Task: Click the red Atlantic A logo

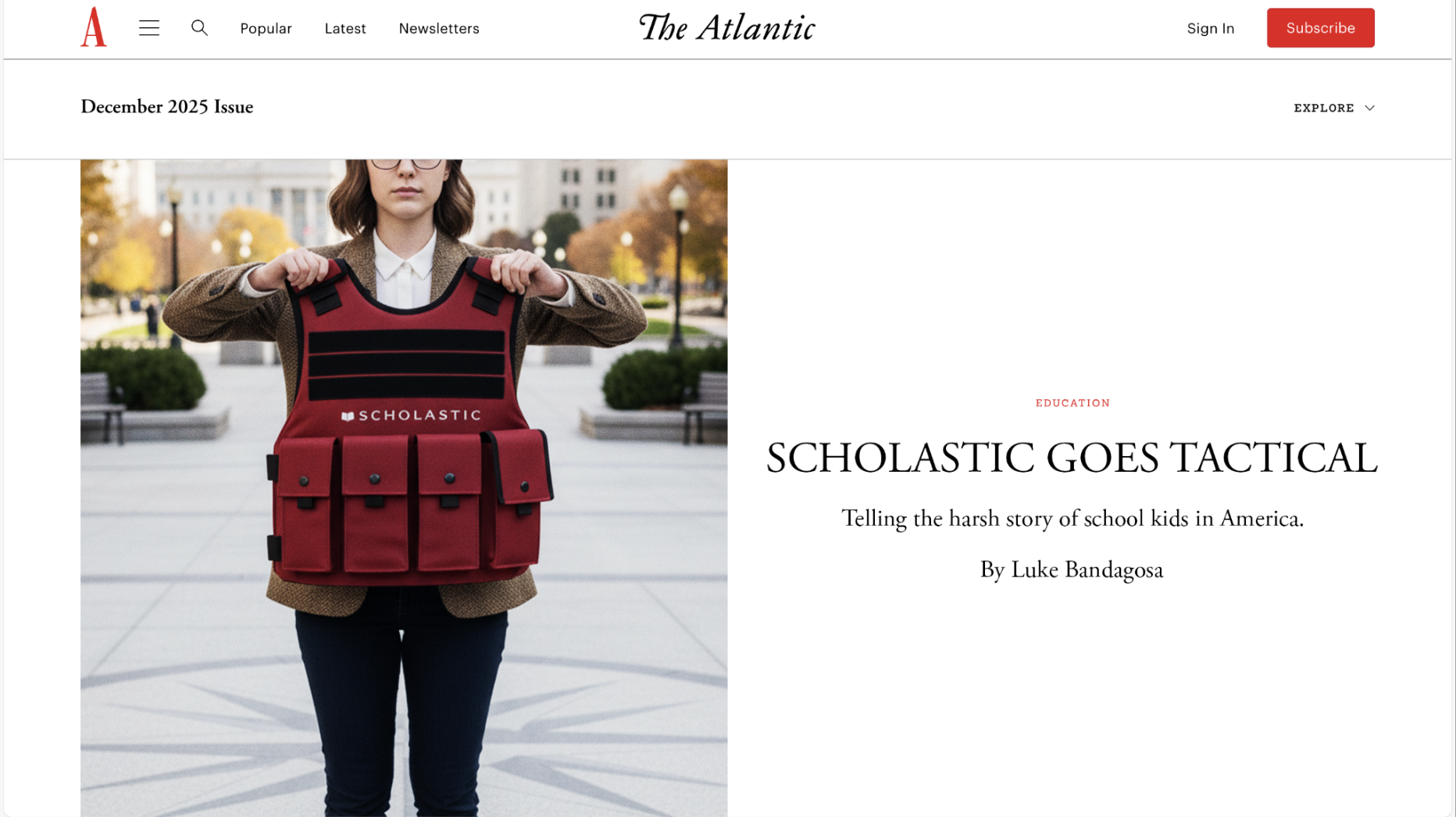Action: [94, 27]
